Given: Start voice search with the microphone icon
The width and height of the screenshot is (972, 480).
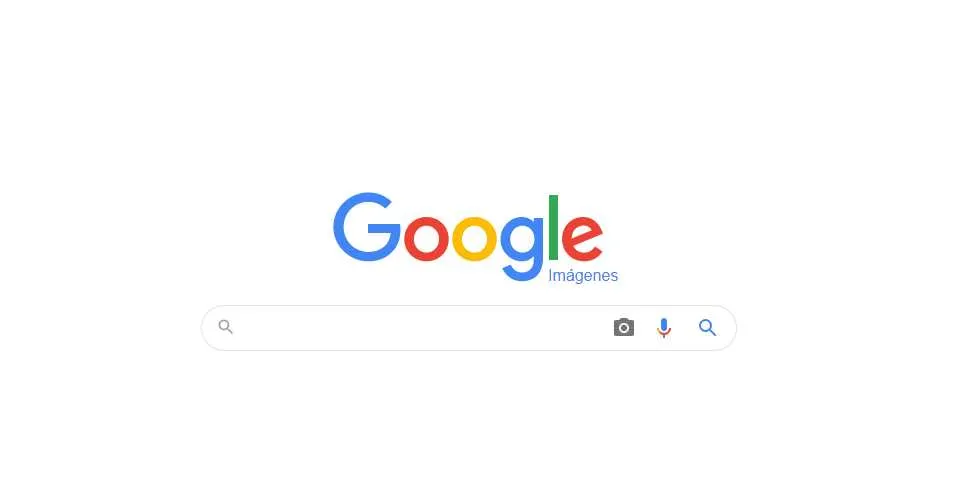Looking at the screenshot, I should click(663, 328).
